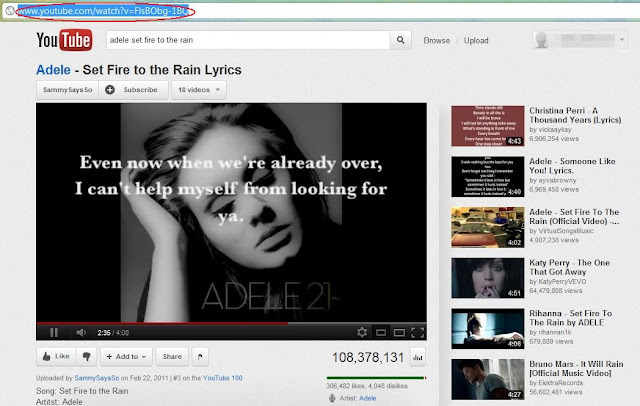Open Adele Someone Like You Lyrics thumbnail
Image resolution: width=640 pixels, height=406 pixels.
pyautogui.click(x=488, y=176)
